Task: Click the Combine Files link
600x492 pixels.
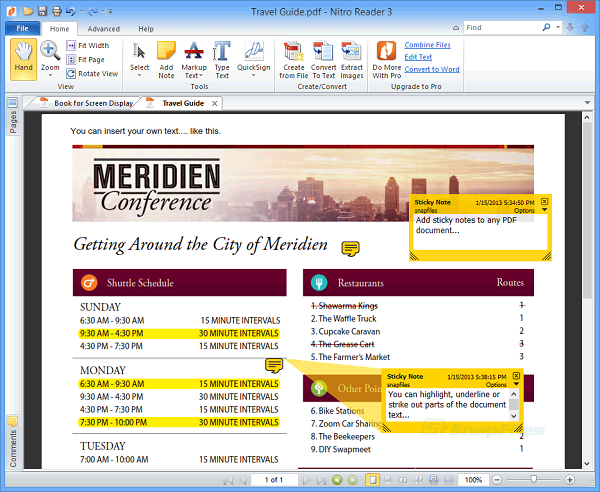Action: tap(427, 45)
